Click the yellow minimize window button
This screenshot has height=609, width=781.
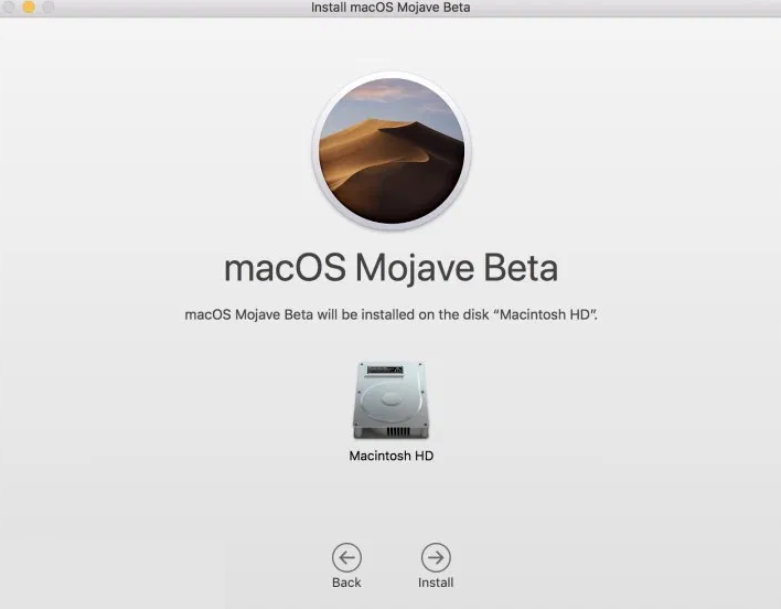coord(28,7)
